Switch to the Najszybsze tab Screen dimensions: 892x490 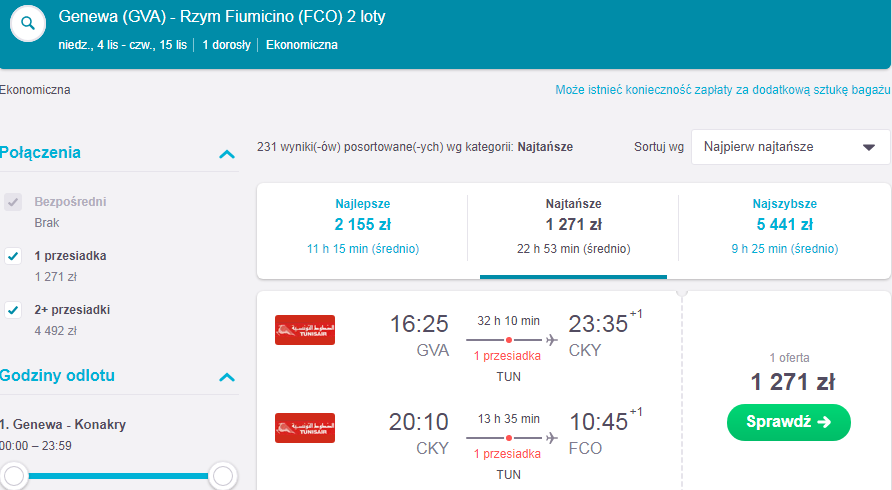click(784, 227)
